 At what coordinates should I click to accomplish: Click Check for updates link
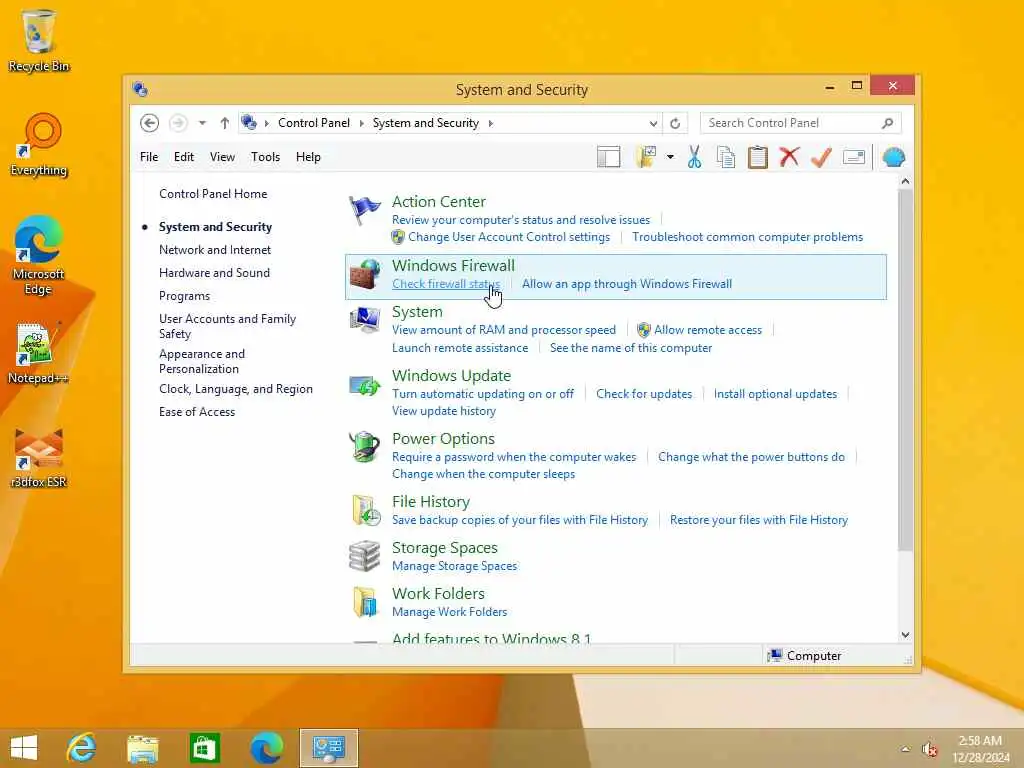coord(644,394)
